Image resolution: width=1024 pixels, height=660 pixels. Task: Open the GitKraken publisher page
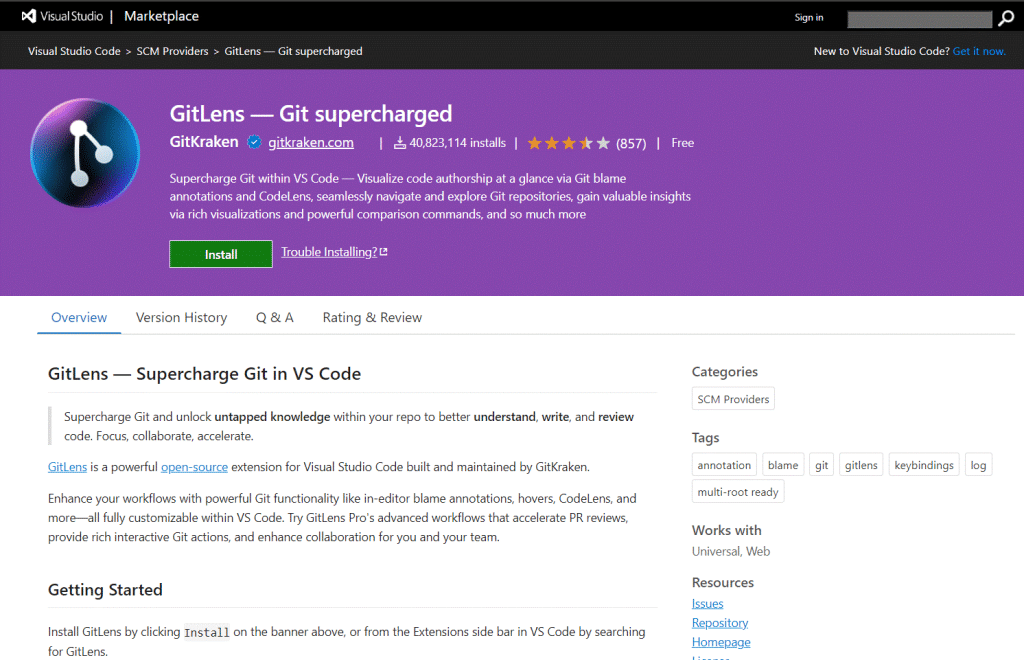pos(204,142)
